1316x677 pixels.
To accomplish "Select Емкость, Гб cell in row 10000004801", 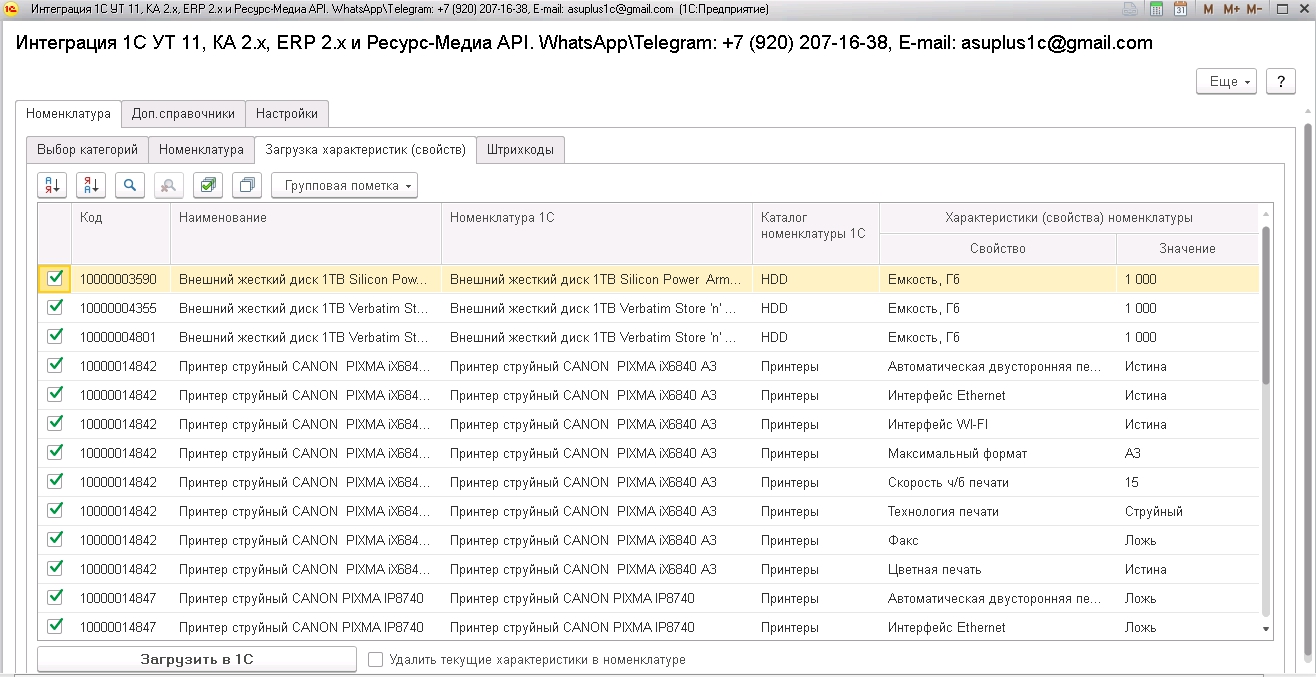I will [998, 337].
